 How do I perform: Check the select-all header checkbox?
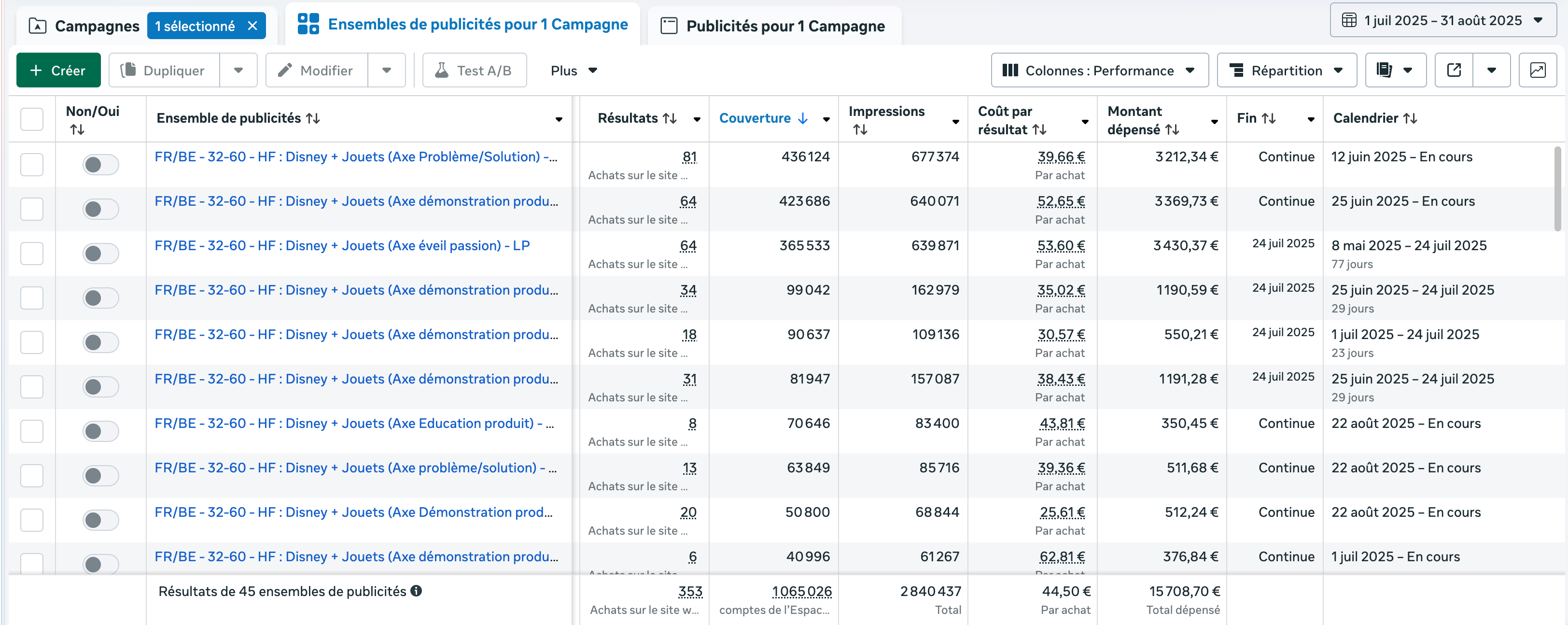(32, 119)
